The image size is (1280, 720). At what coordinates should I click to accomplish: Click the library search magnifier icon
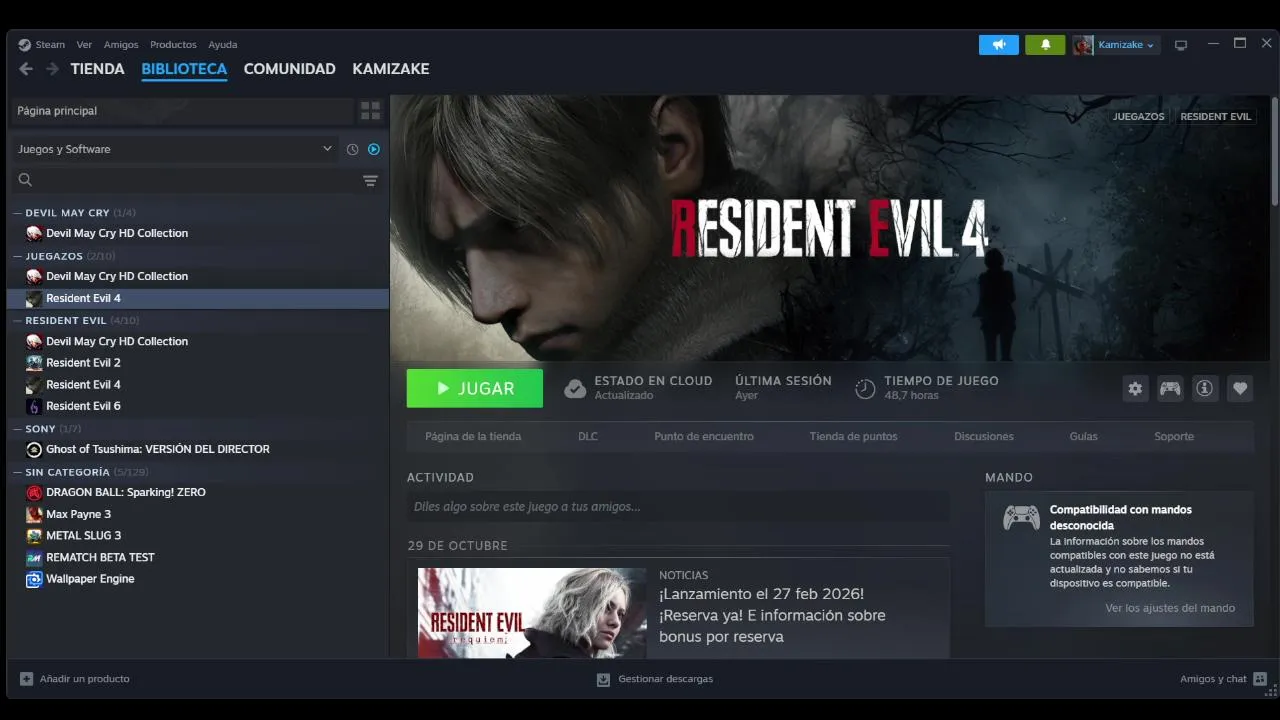26,181
